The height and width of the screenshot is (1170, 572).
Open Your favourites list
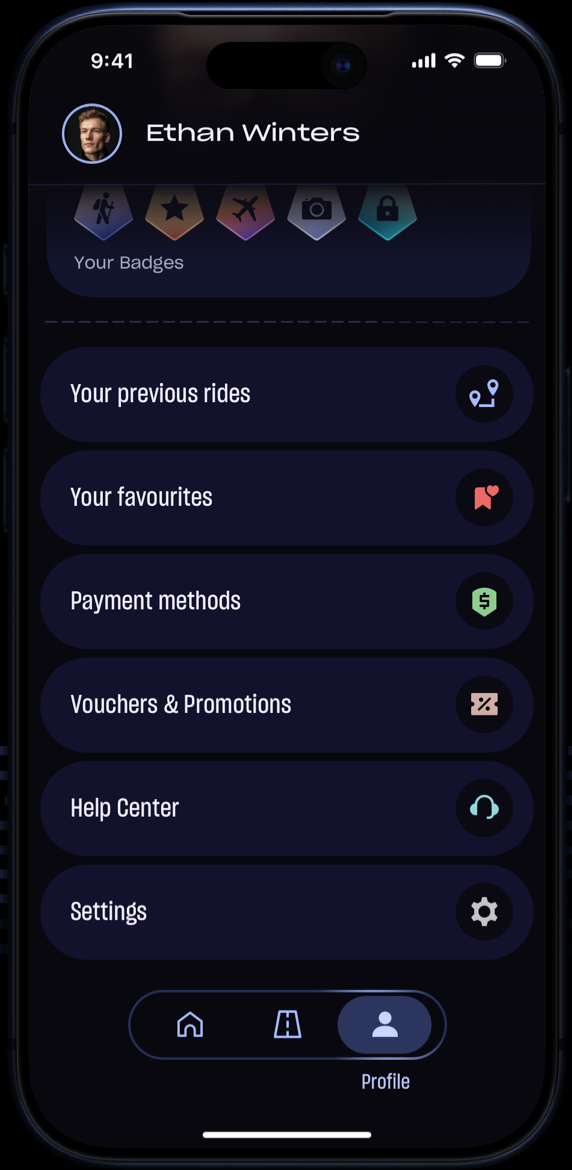(287, 498)
